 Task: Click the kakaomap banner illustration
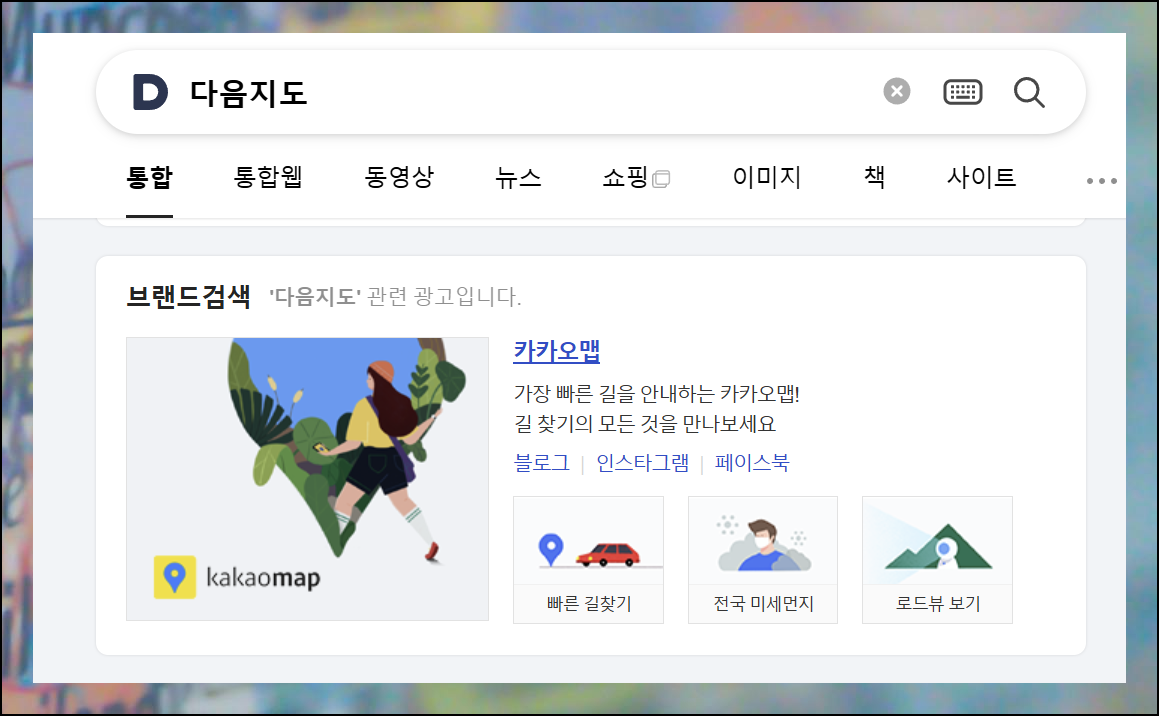click(307, 479)
